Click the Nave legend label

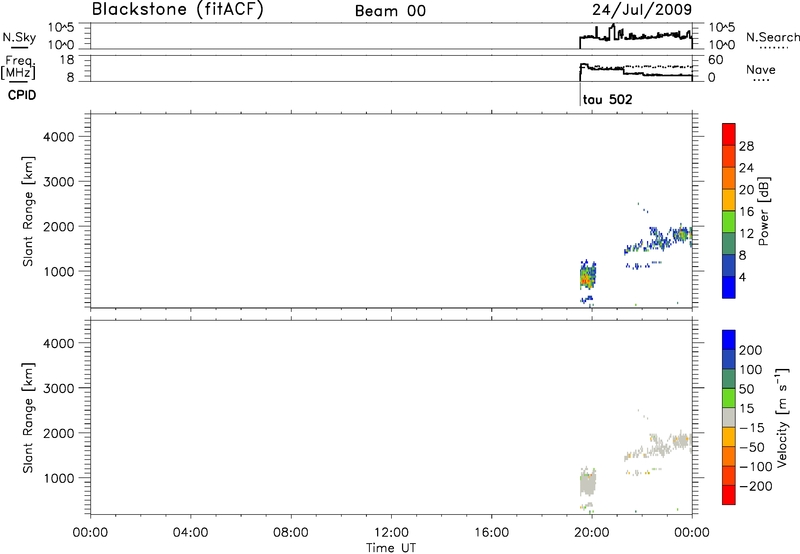(x=761, y=70)
